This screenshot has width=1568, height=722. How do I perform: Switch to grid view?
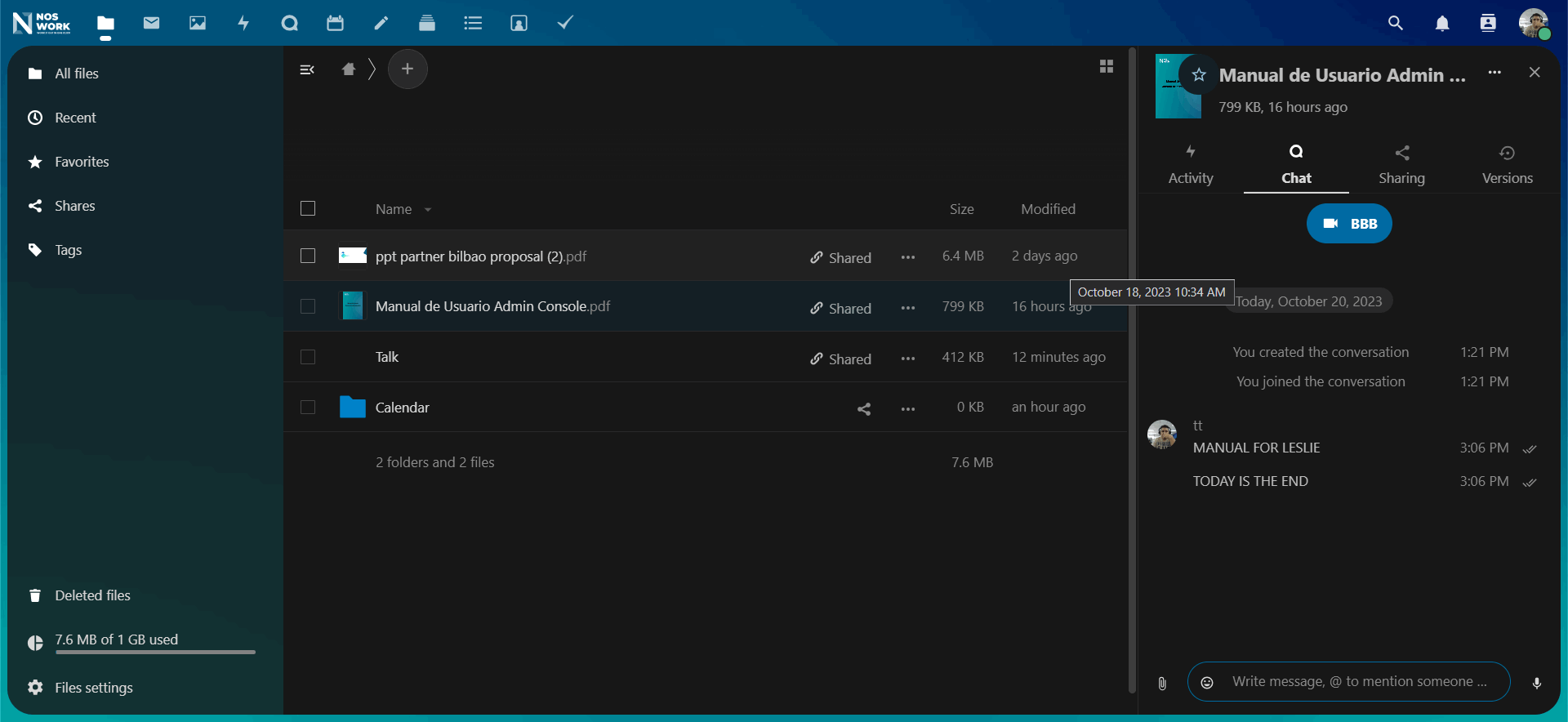1107,66
